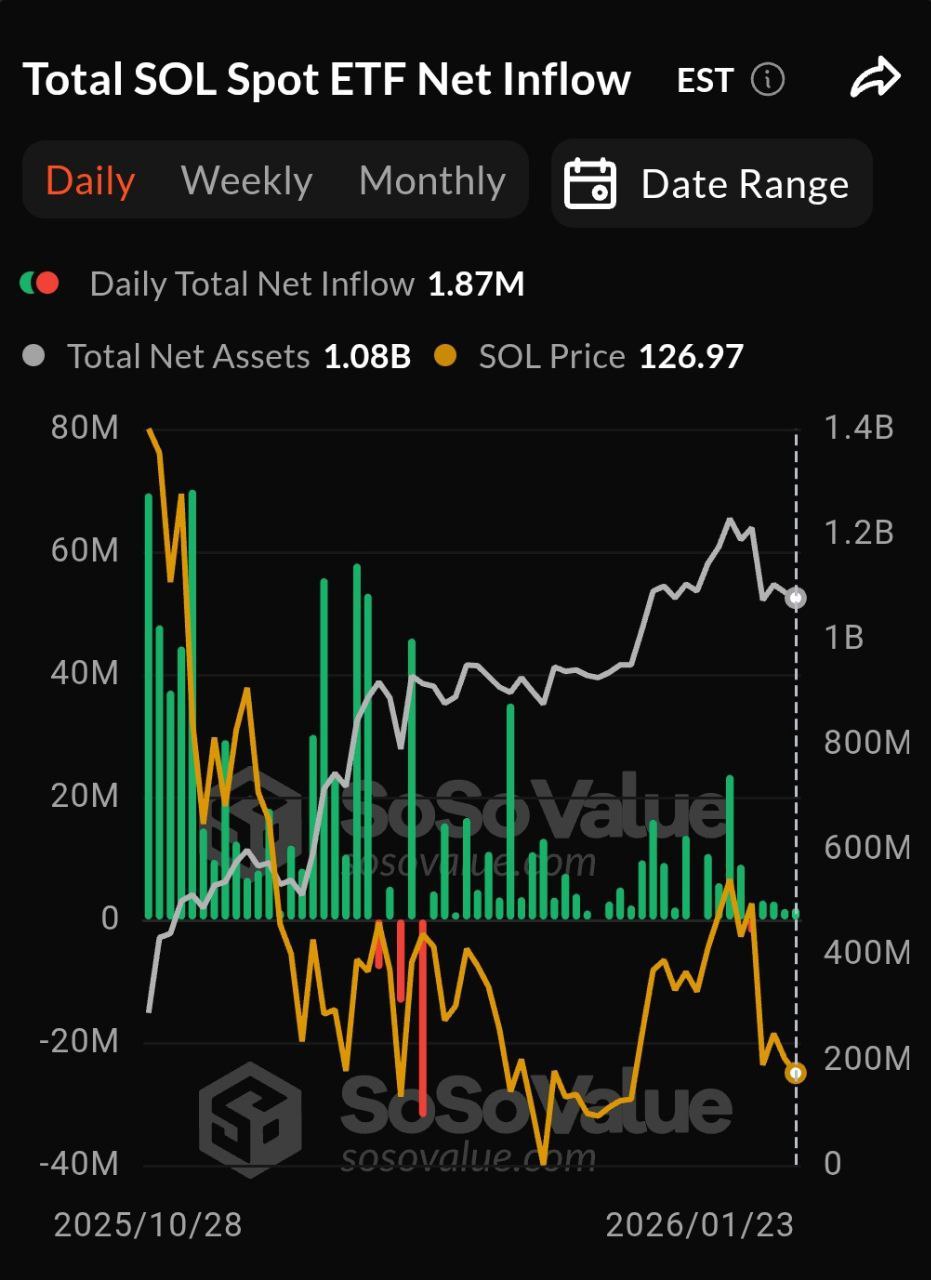This screenshot has width=931, height=1280.
Task: Open the Date Range picker
Action: tap(712, 184)
